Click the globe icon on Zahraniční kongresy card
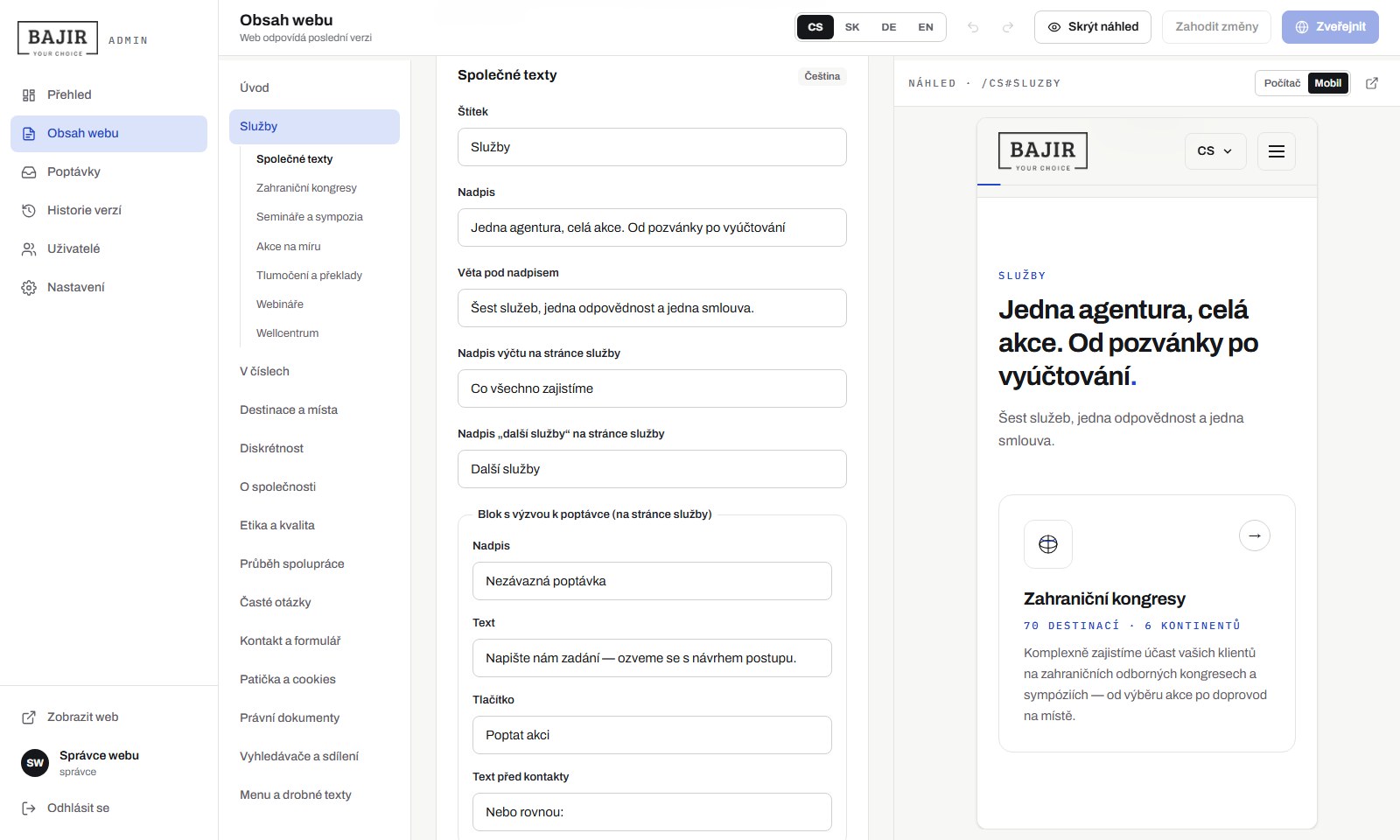 tap(1048, 544)
